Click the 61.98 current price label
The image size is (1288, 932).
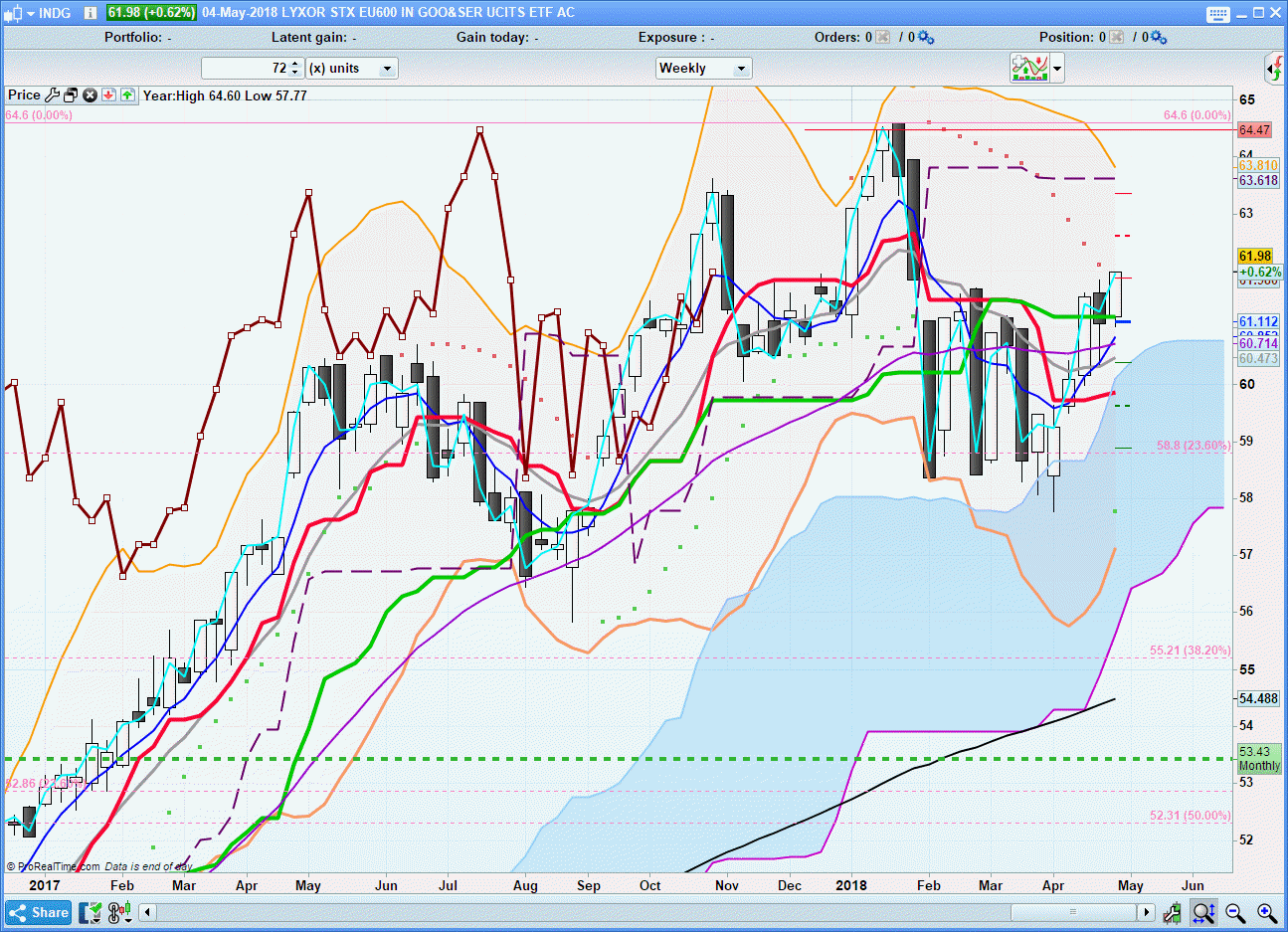point(1255,257)
